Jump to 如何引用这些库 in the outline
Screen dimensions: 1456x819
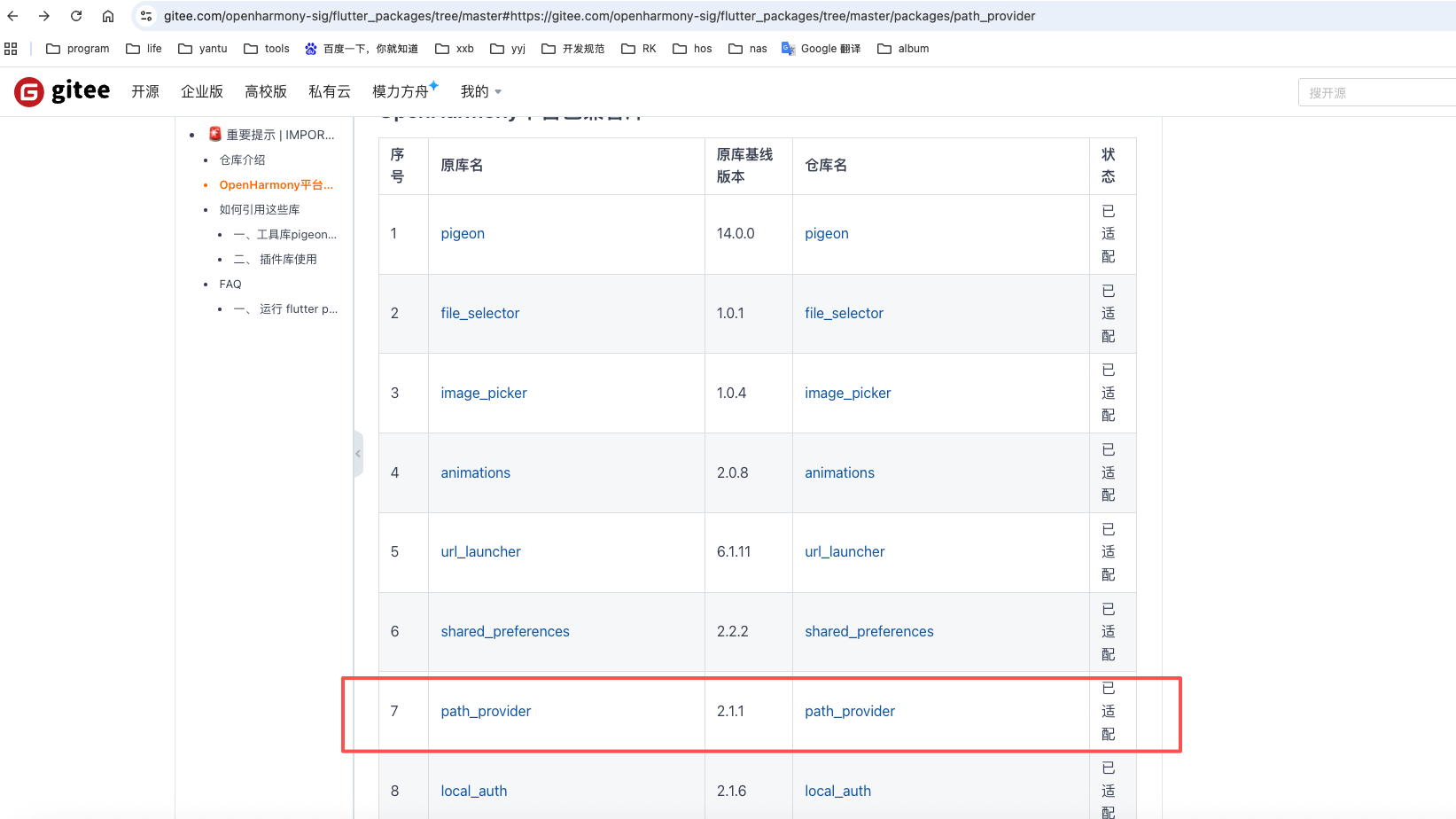[260, 209]
